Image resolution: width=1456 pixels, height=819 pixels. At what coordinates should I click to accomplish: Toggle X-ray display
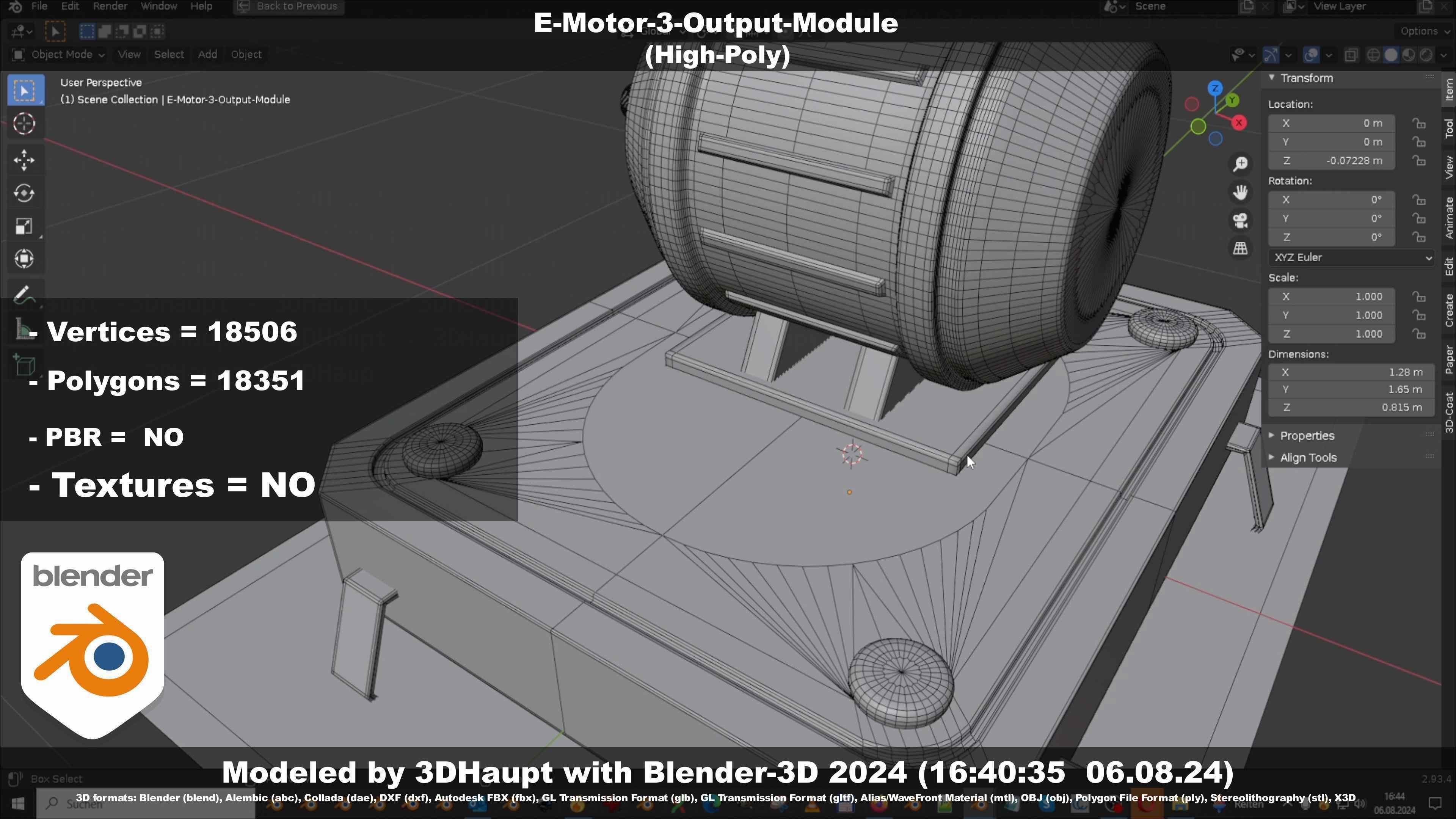tap(1351, 55)
